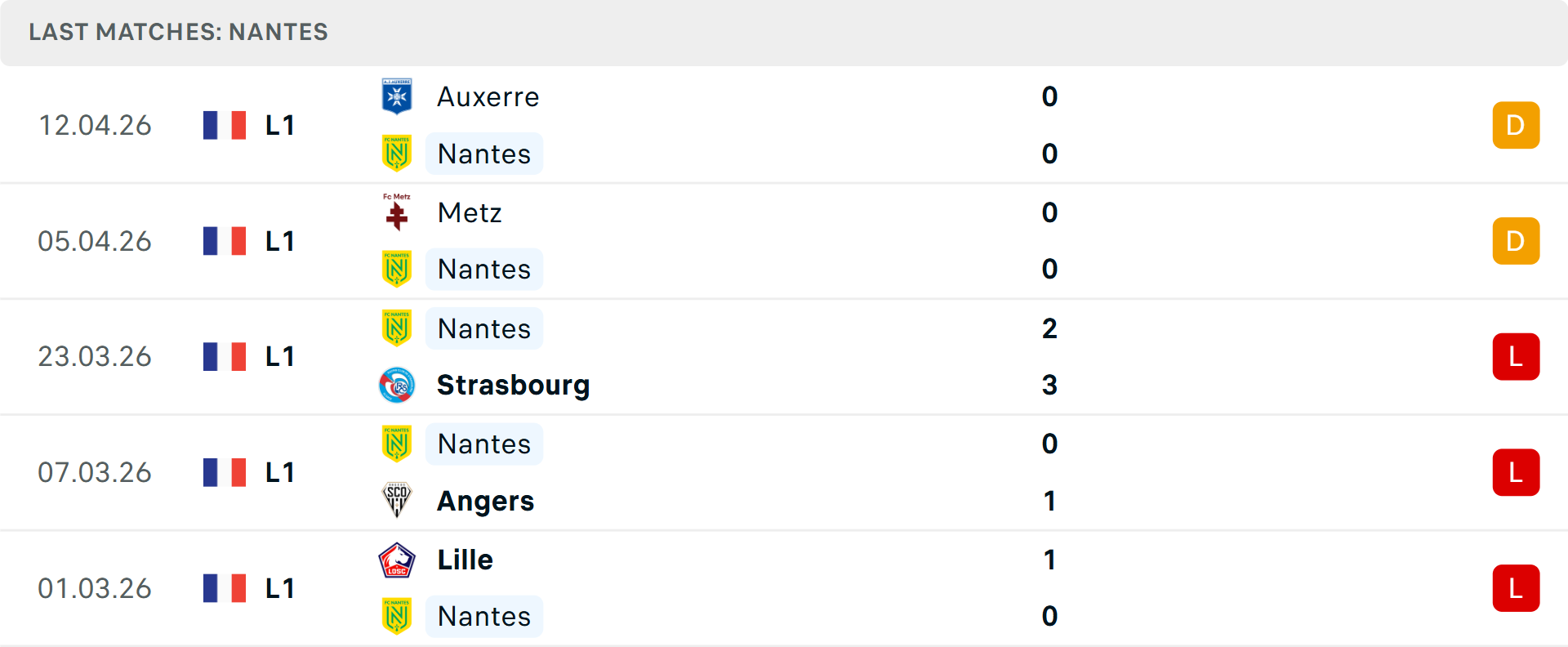This screenshot has height=647, width=1568.
Task: Open the Lille team link
Action: (465, 560)
